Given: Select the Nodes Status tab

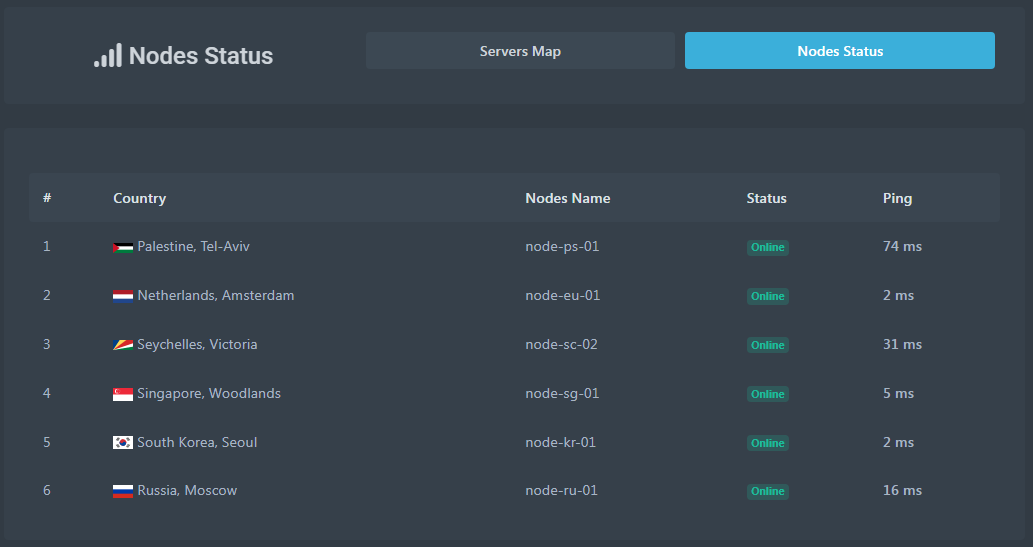Looking at the screenshot, I should tap(840, 51).
